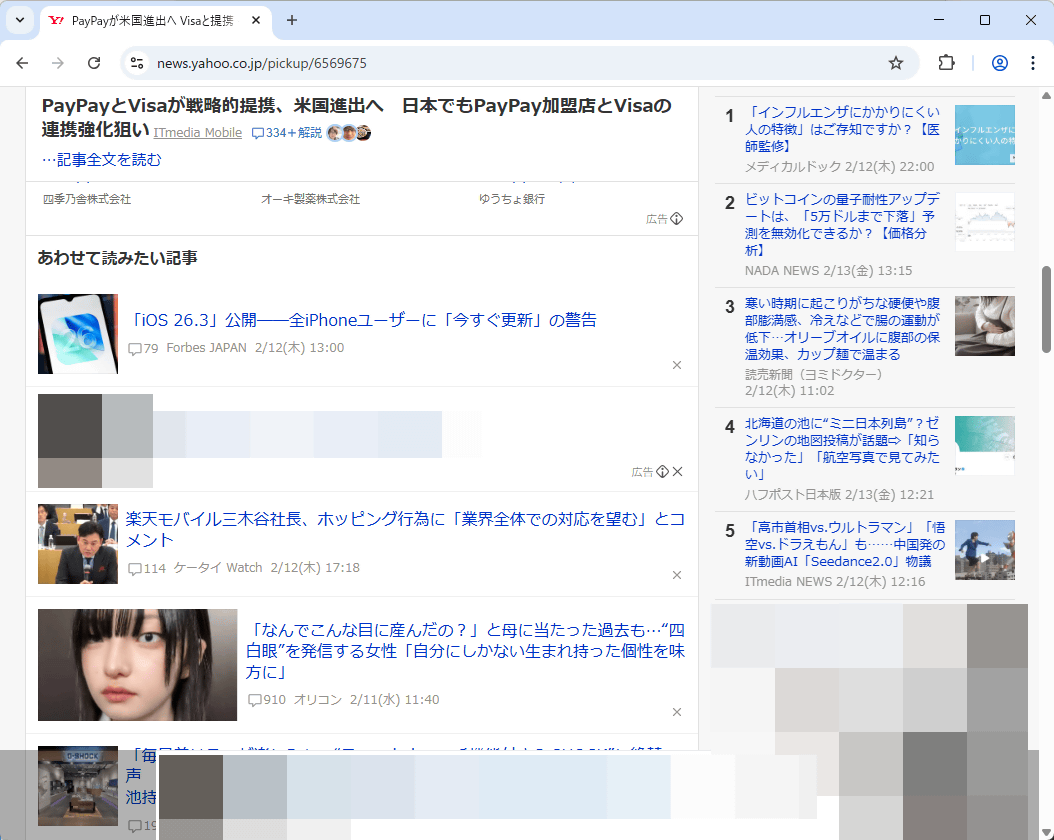1054x840 pixels.
Task: Click the page vertical scrollbar thumb
Action: point(1046,310)
